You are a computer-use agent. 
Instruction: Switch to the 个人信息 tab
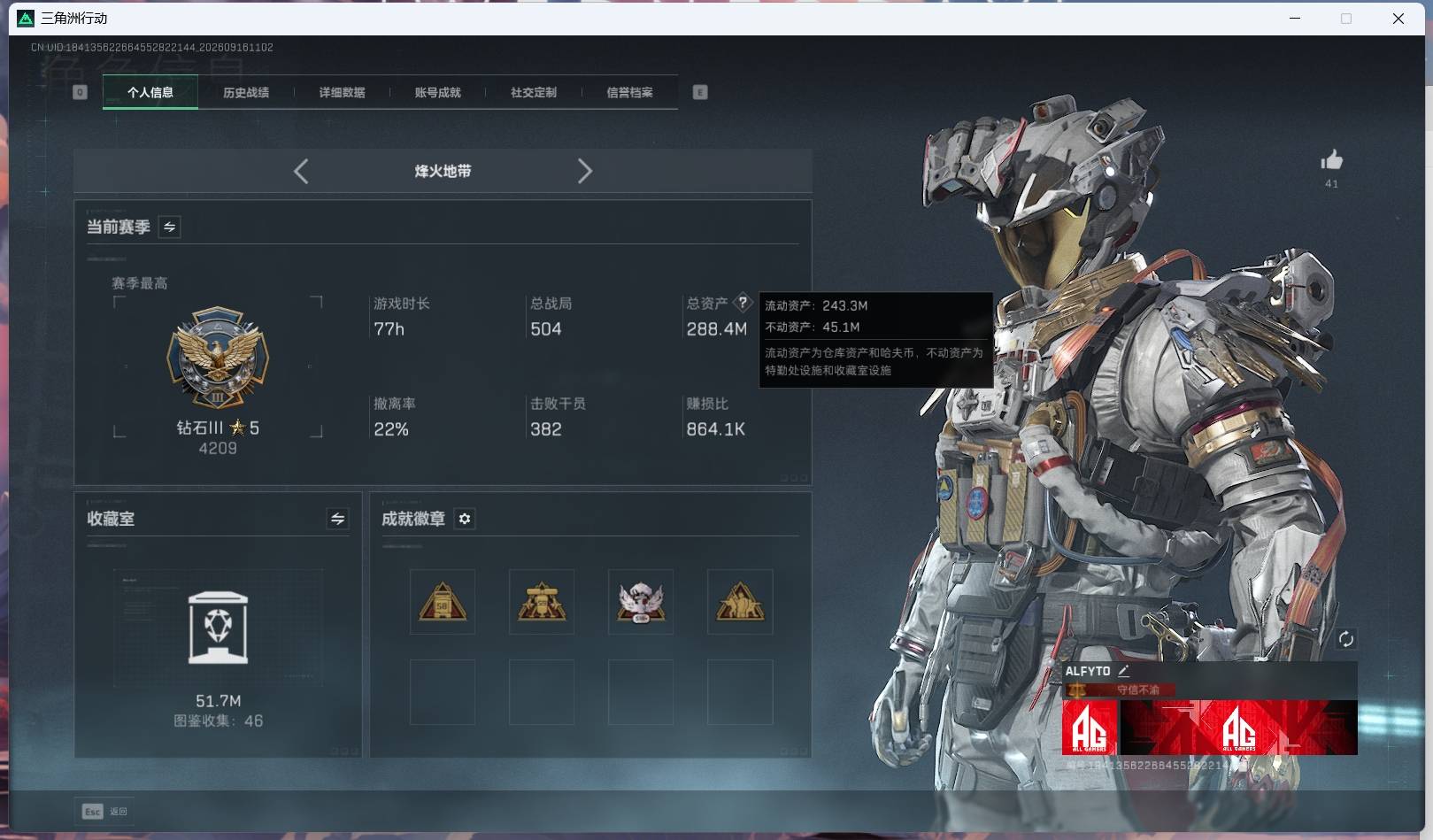tap(150, 92)
